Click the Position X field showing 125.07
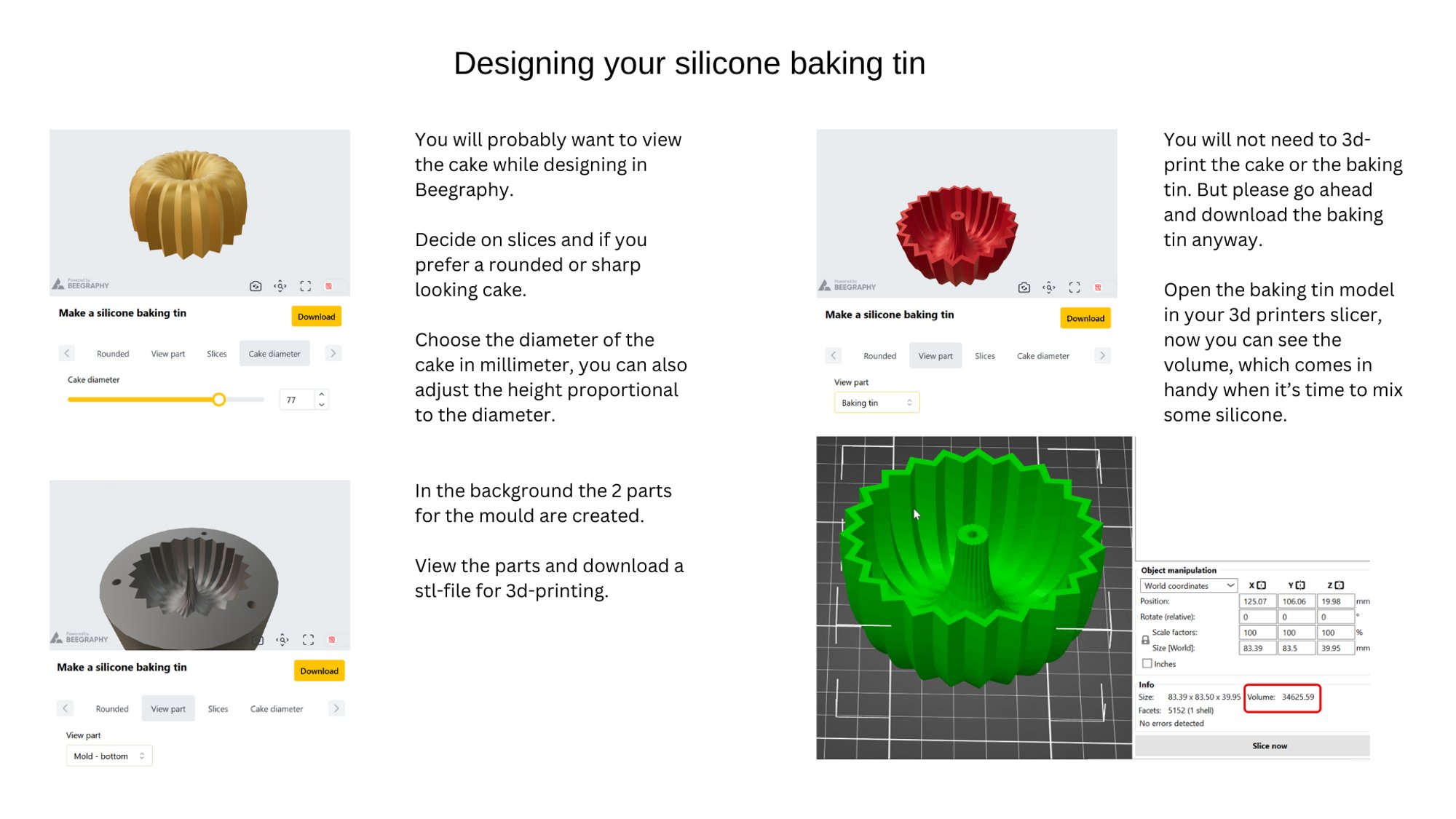 1257,601
